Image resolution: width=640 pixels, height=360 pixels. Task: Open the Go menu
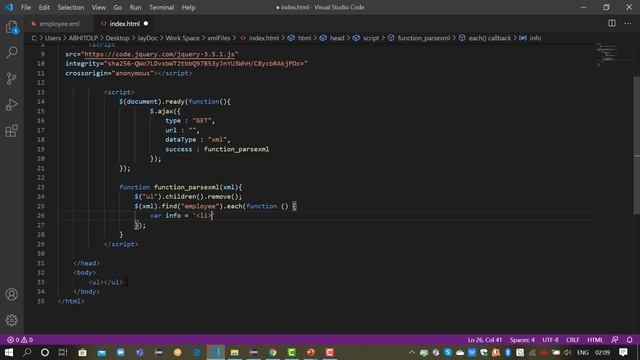tap(118, 7)
